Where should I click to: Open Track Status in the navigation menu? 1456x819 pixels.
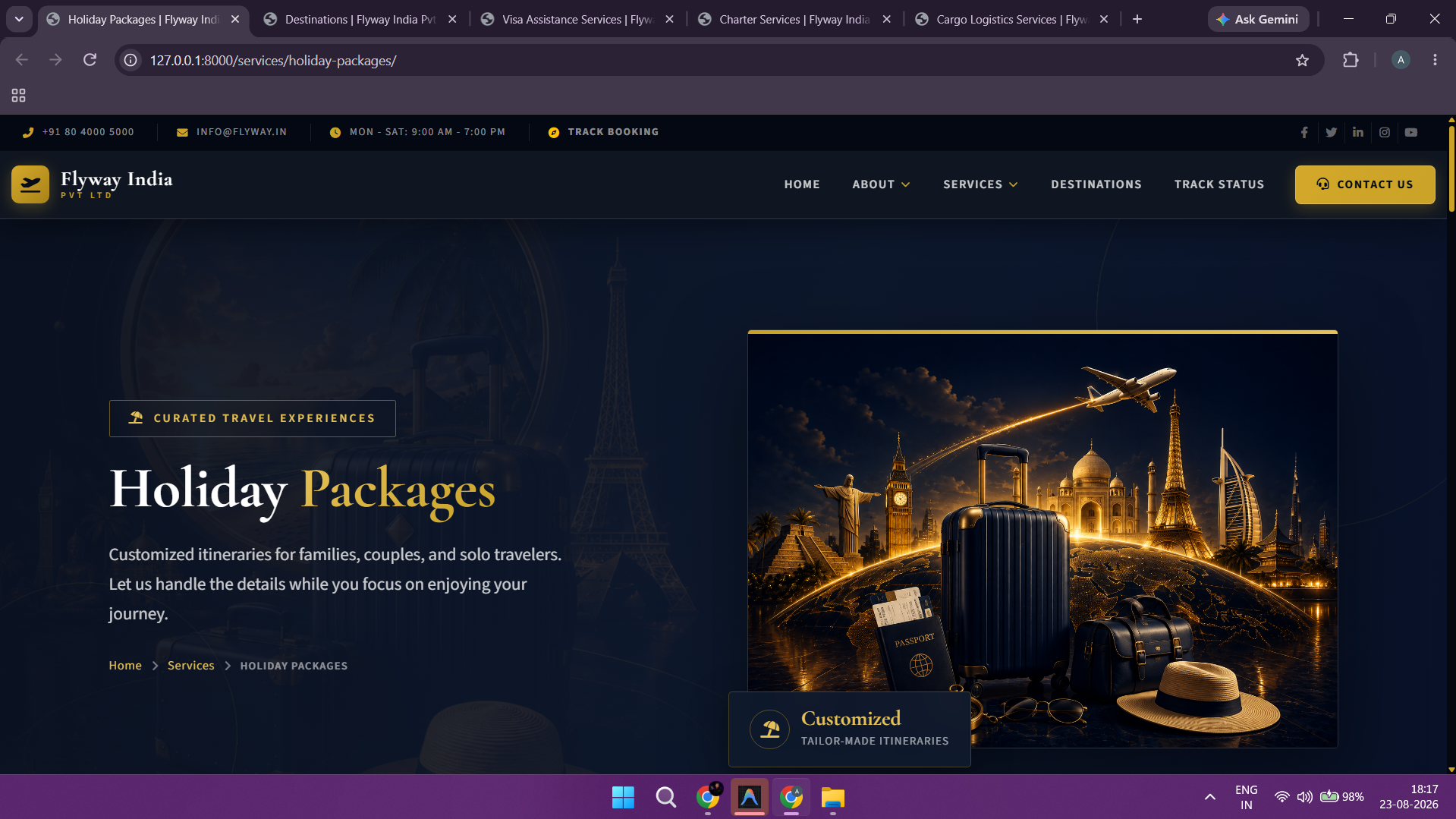(x=1219, y=184)
